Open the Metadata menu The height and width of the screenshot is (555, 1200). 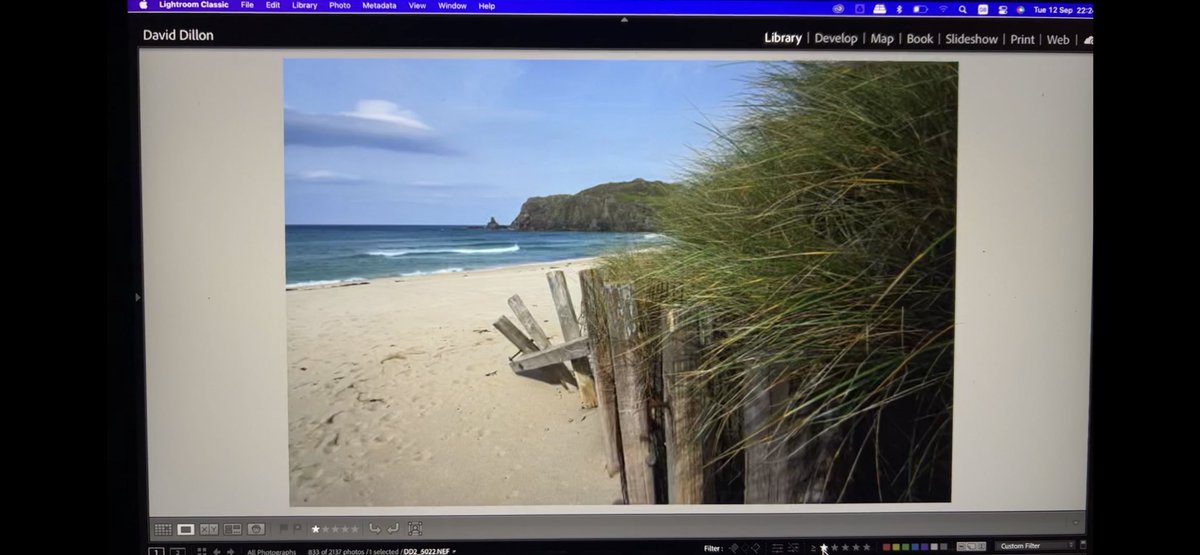click(x=379, y=6)
